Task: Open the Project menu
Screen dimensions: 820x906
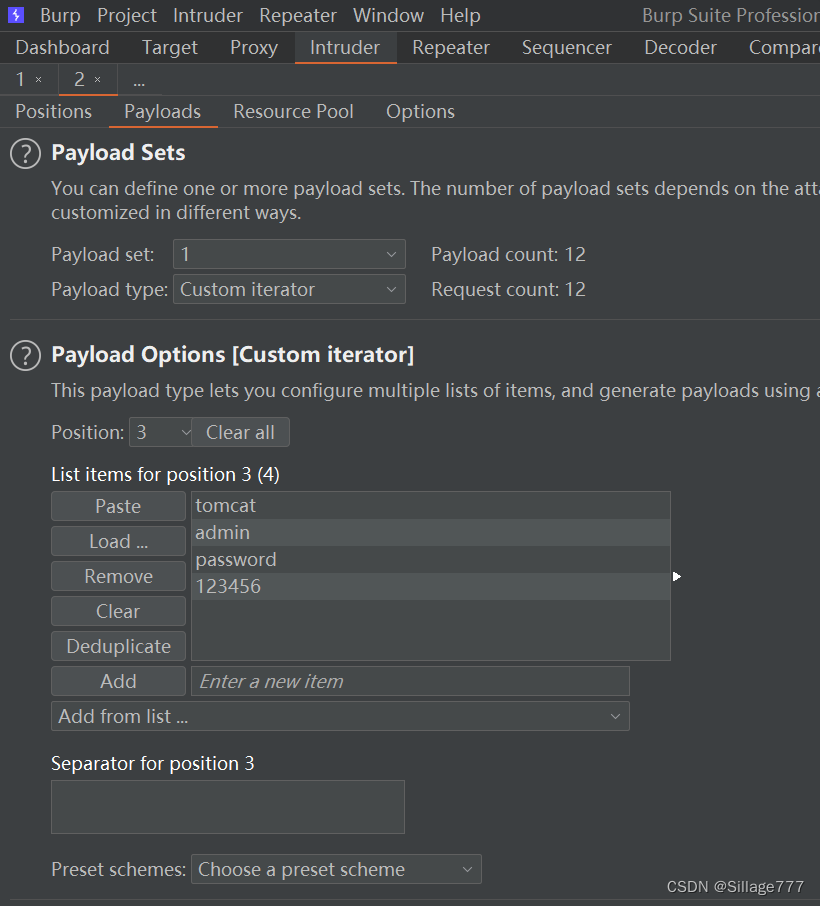Action: click(x=127, y=16)
